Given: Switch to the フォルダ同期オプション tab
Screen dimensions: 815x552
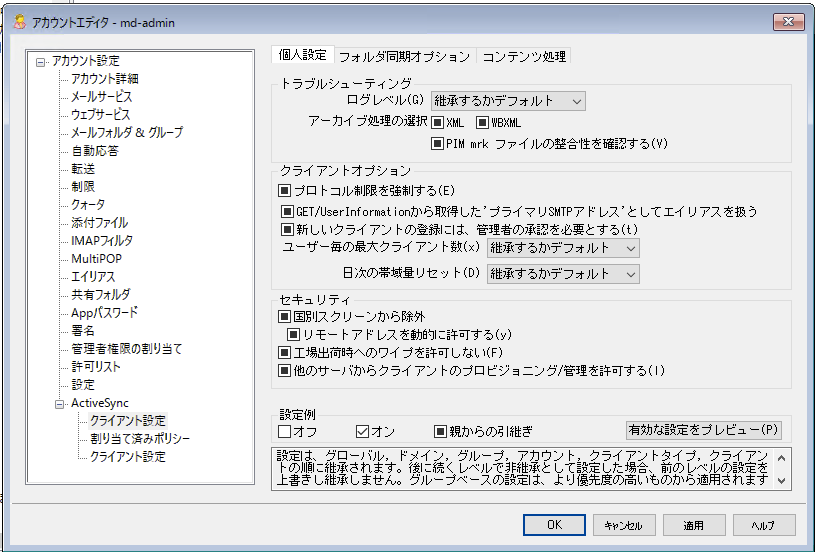Looking at the screenshot, I should click(x=403, y=56).
